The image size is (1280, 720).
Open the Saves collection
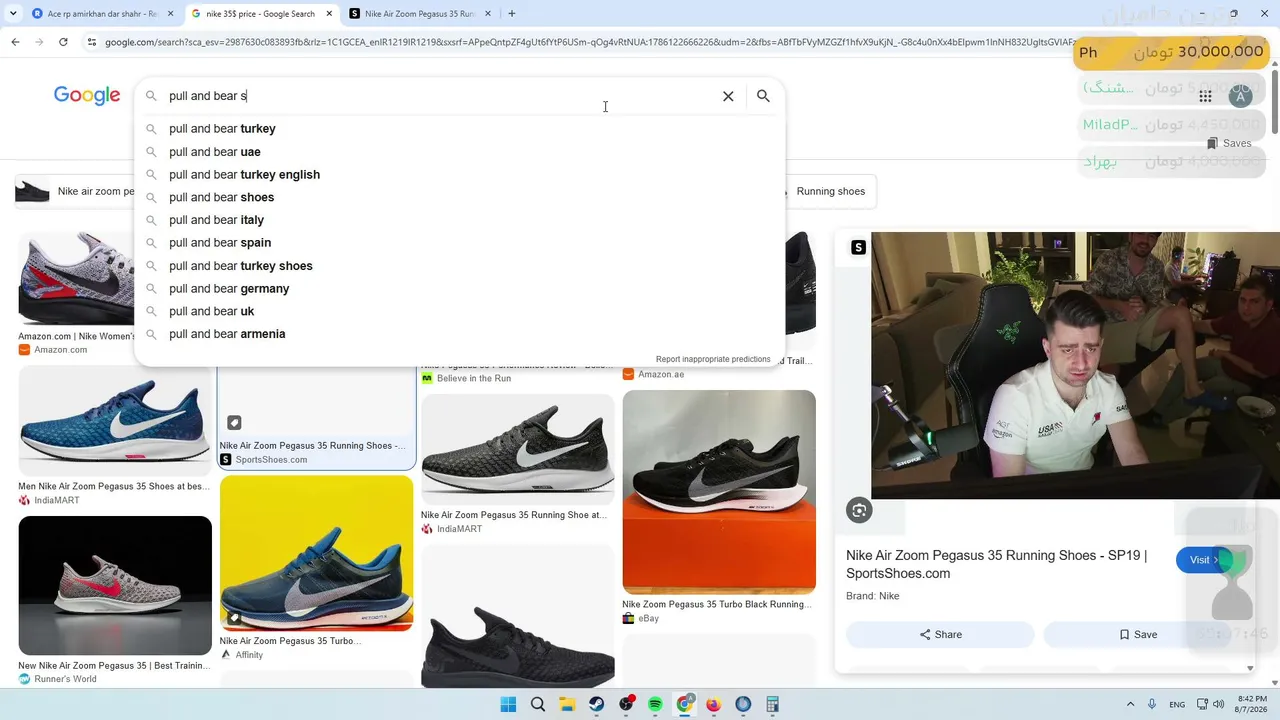[x=1228, y=143]
